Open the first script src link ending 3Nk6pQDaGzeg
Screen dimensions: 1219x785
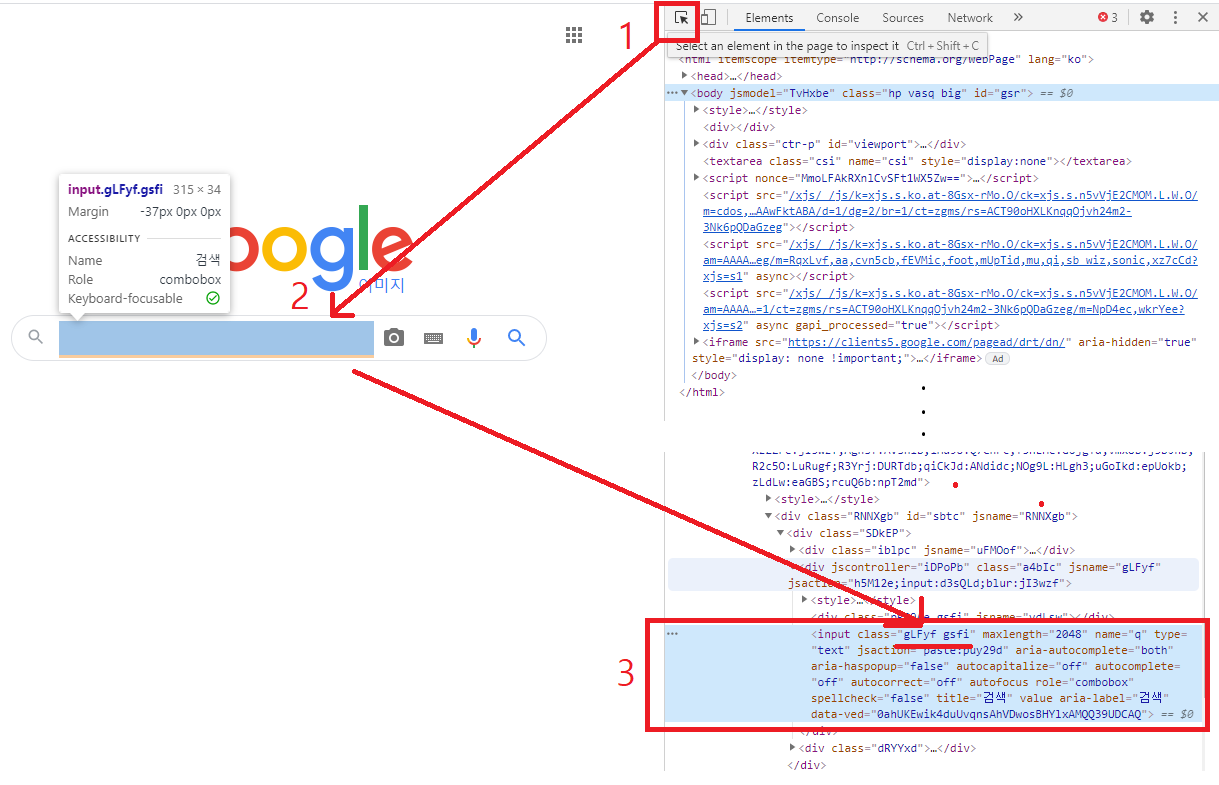(x=951, y=211)
